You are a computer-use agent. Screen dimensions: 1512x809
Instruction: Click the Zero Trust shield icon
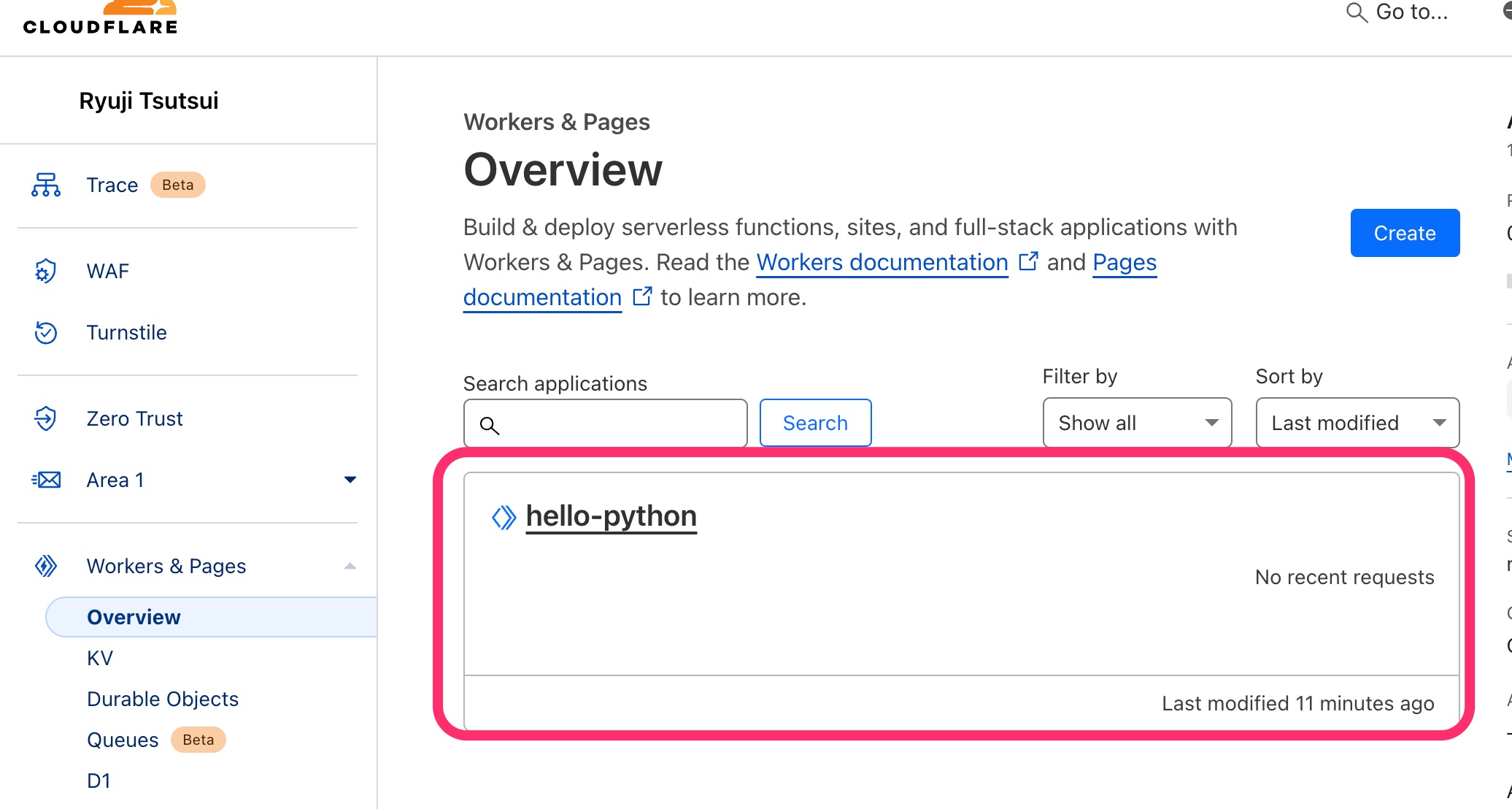coord(45,418)
